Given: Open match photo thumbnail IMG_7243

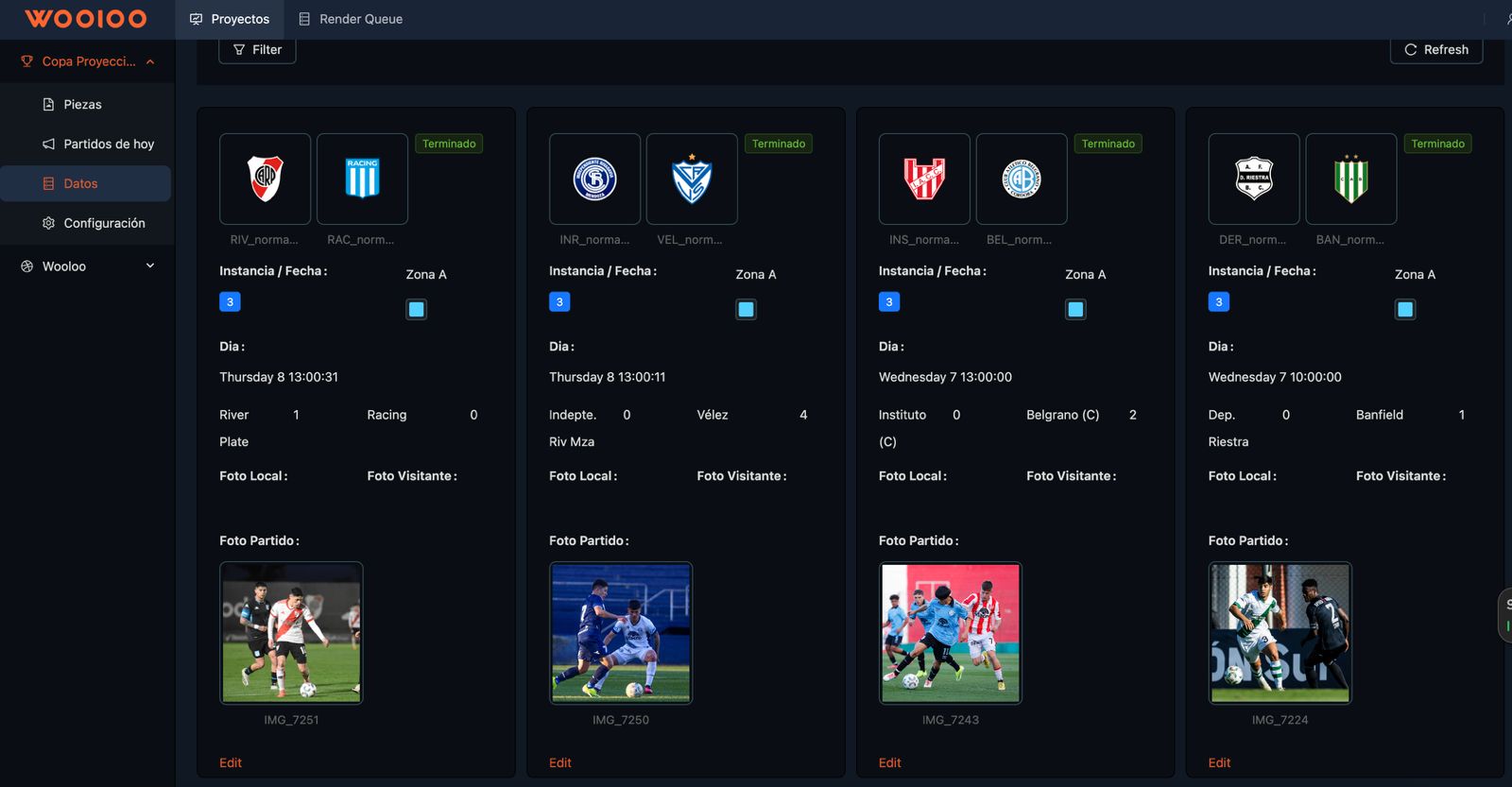Looking at the screenshot, I should (950, 633).
